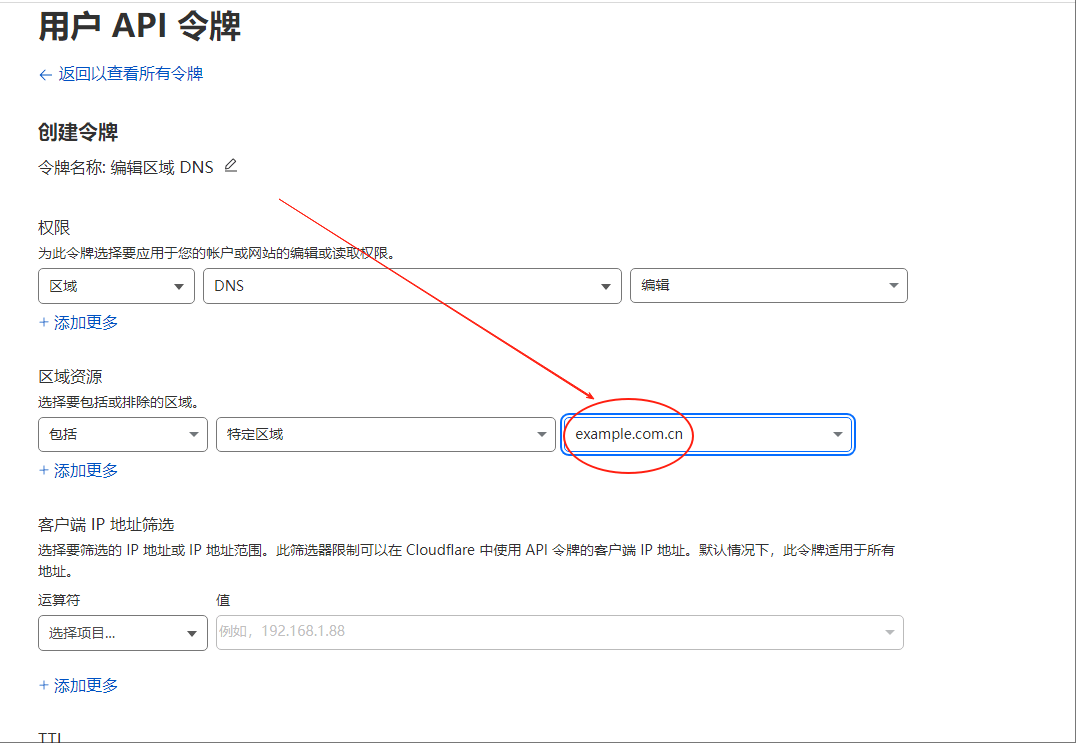The height and width of the screenshot is (743, 1076).
Task: Open the 选择项目... operator dropdown
Action: [122, 633]
